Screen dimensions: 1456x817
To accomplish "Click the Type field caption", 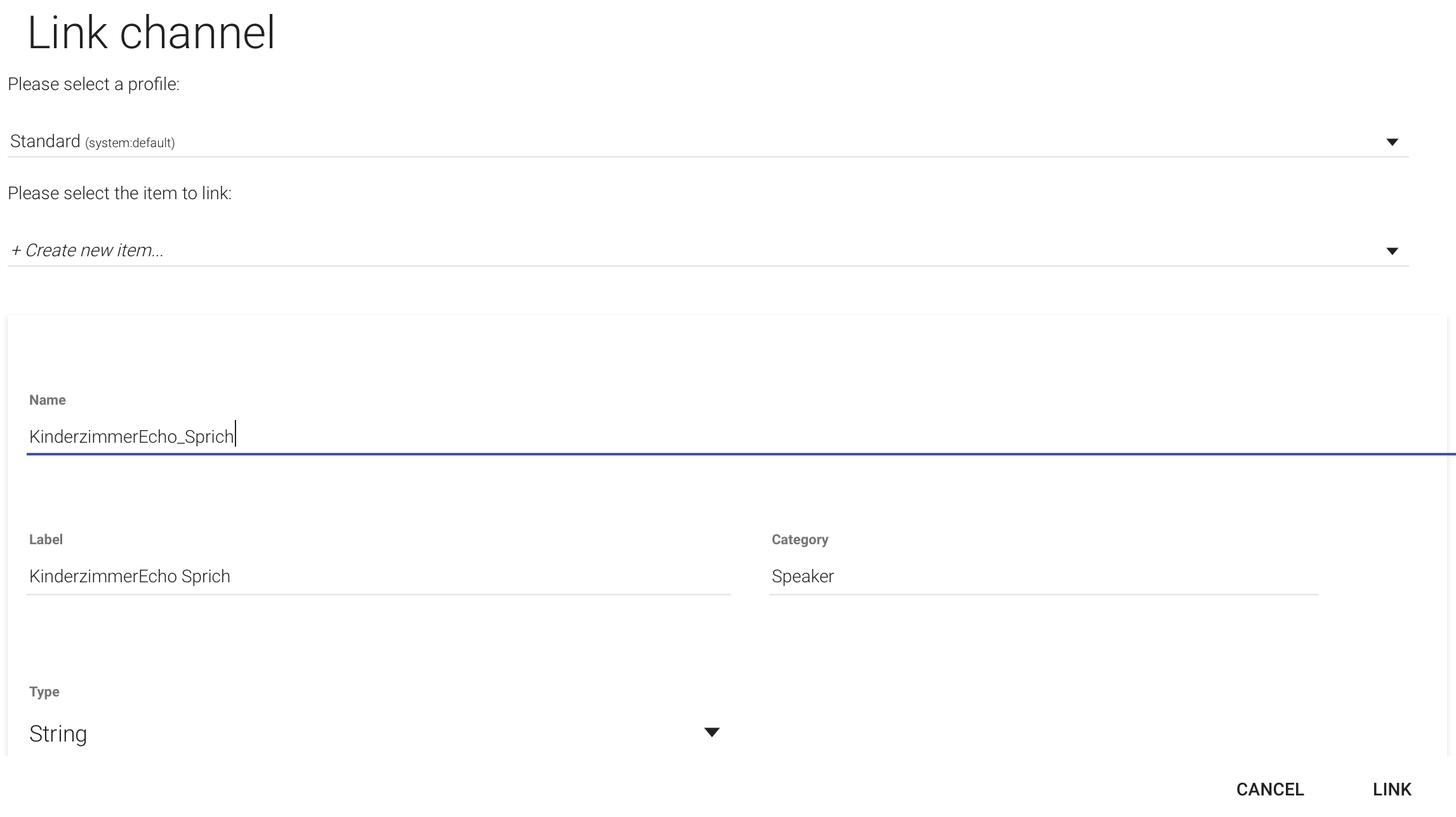I will pos(44,692).
